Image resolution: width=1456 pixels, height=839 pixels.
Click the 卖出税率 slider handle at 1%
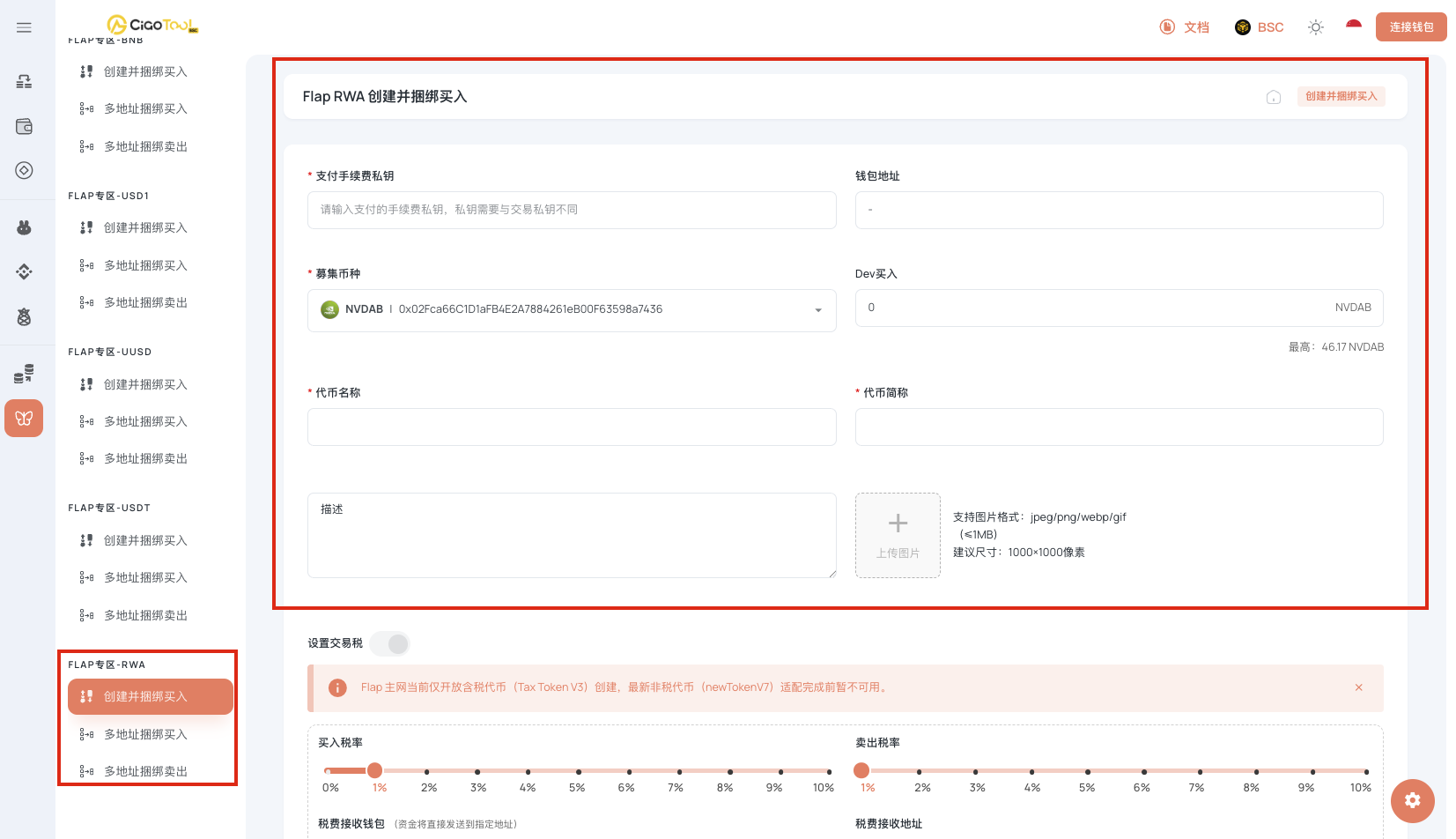(861, 770)
